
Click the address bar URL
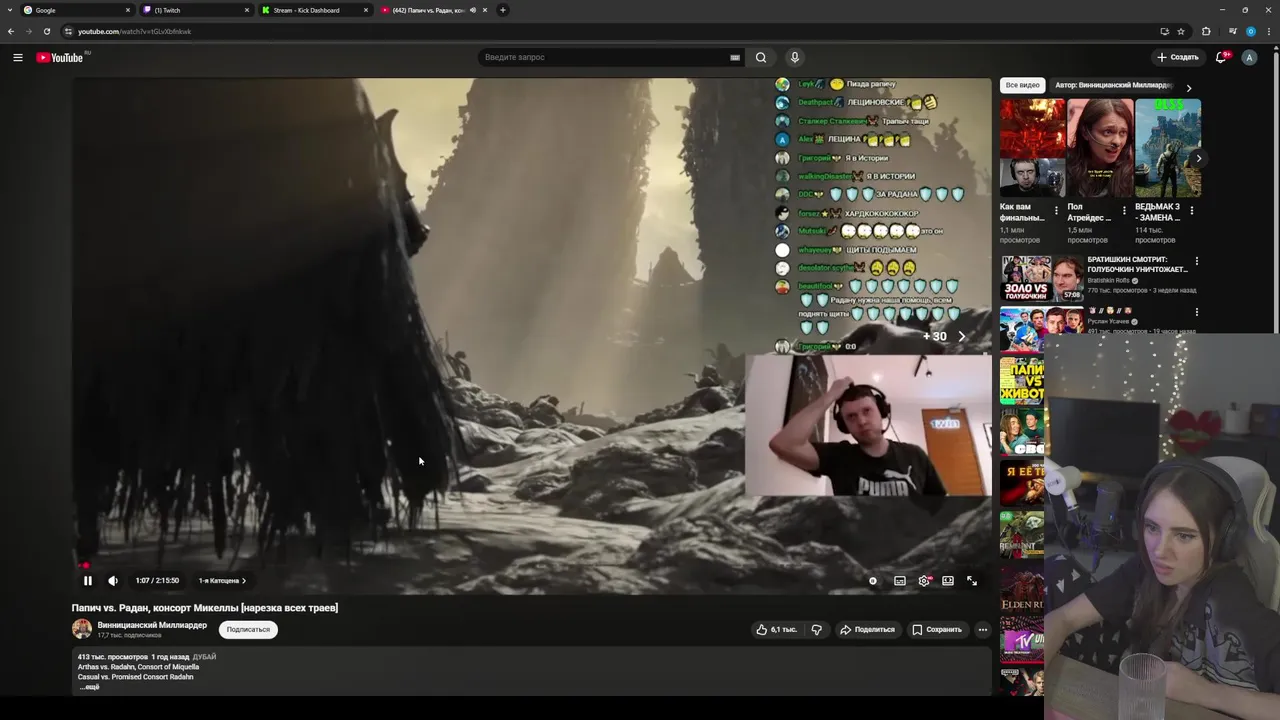click(x=134, y=31)
